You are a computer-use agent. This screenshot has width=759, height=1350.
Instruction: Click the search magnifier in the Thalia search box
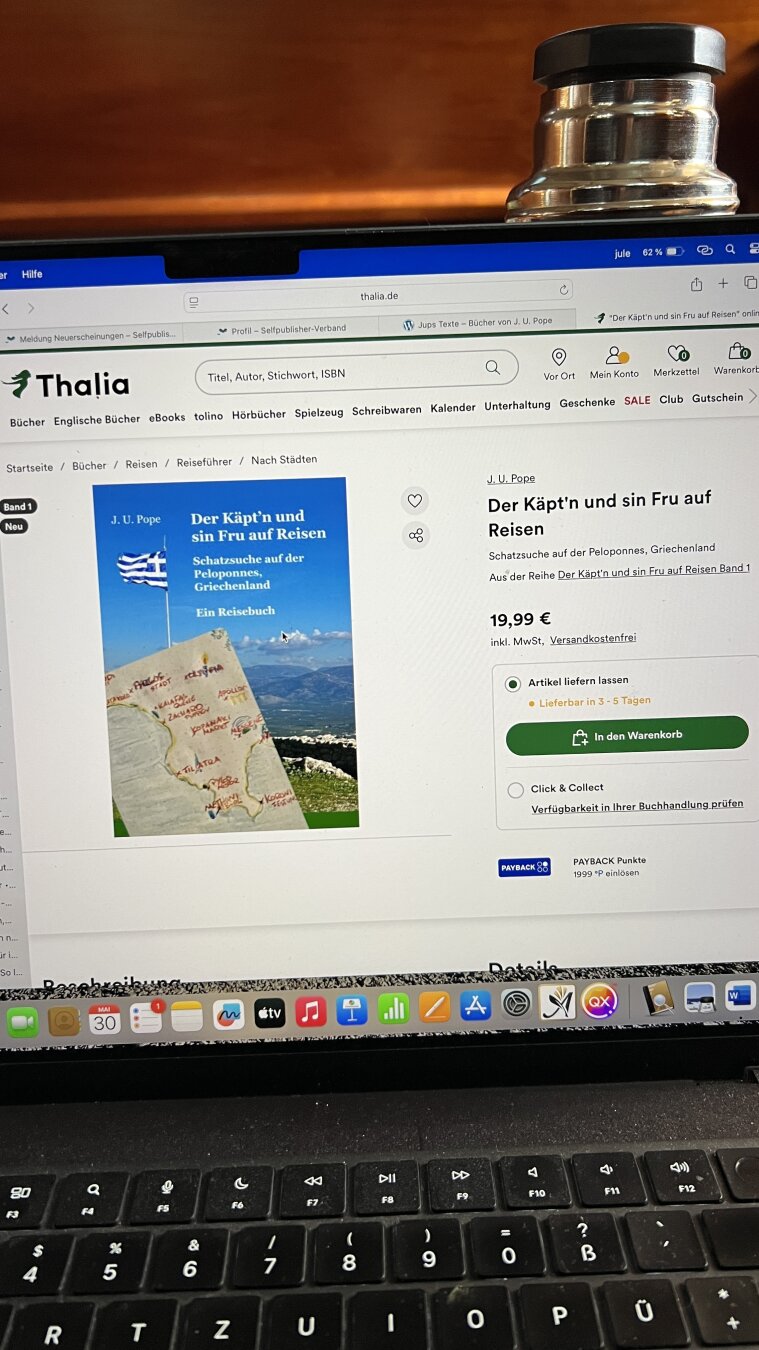492,368
